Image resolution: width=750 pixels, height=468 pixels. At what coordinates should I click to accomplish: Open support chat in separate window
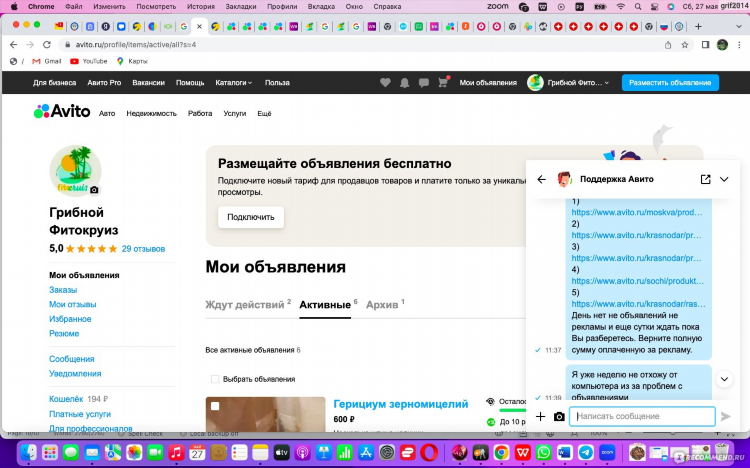[x=706, y=179]
